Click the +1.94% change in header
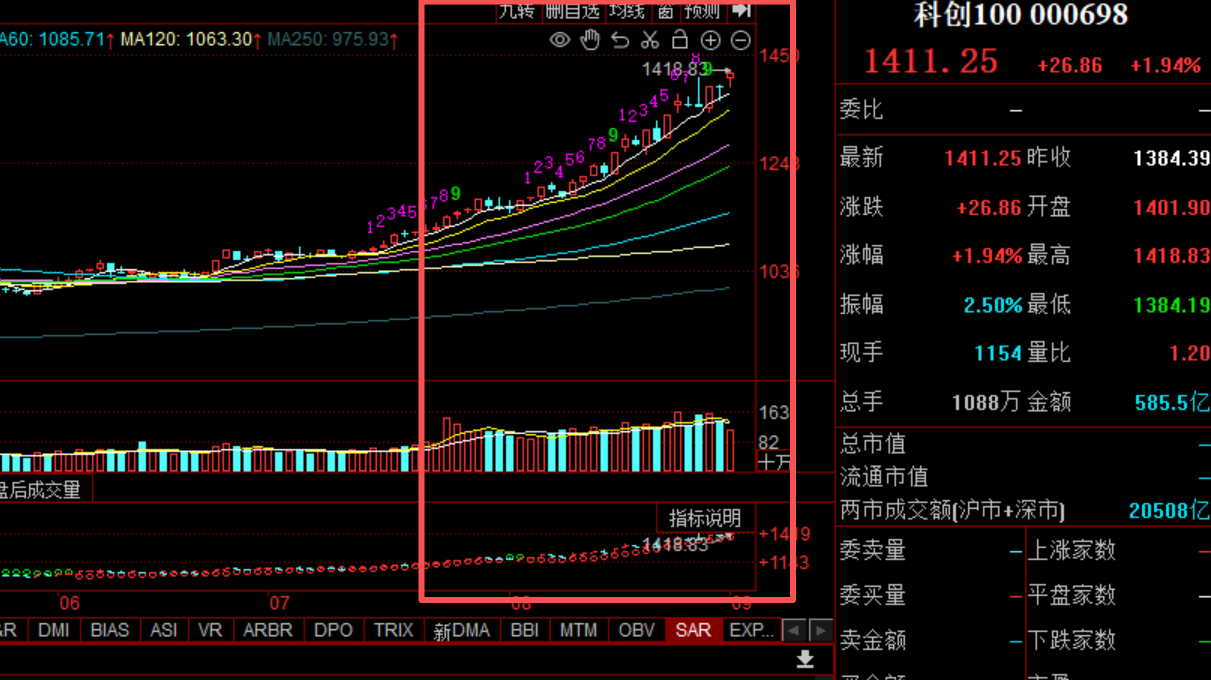The height and width of the screenshot is (680, 1211). coord(1166,66)
